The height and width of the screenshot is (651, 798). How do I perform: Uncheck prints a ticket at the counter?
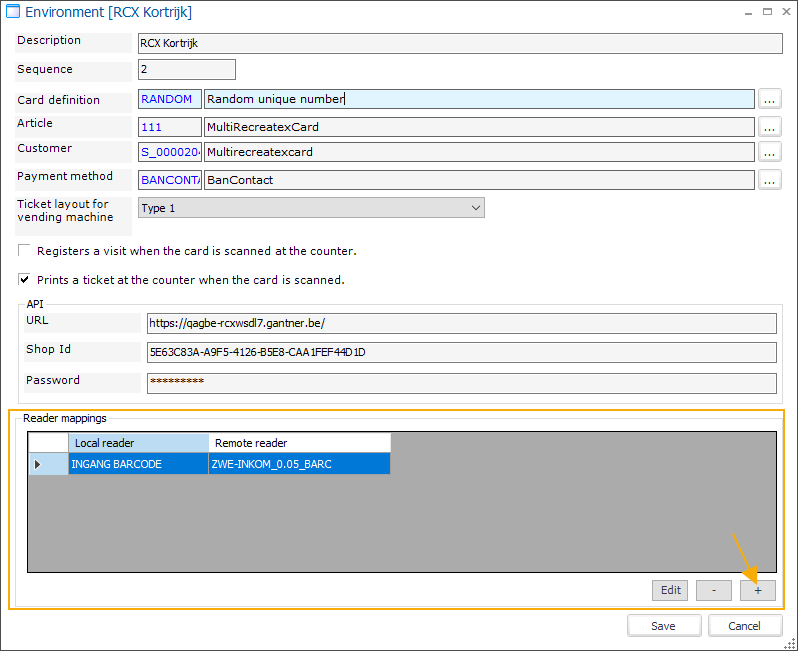[x=24, y=280]
